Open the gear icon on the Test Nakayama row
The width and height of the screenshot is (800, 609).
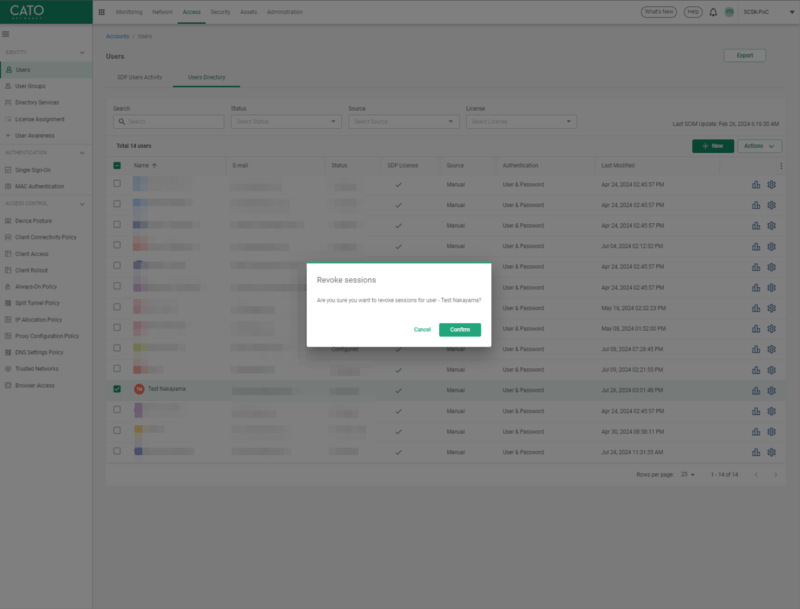point(771,389)
